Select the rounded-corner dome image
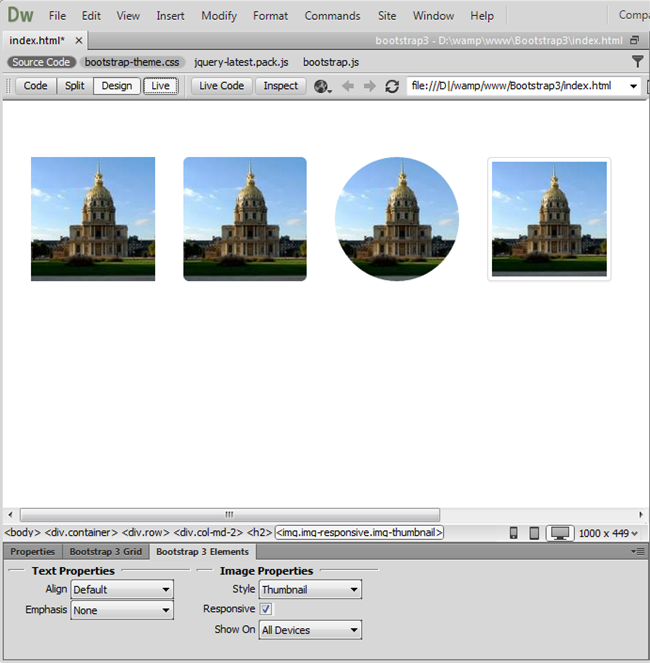Screen dimensions: 650x663 pyautogui.click(x=245, y=219)
